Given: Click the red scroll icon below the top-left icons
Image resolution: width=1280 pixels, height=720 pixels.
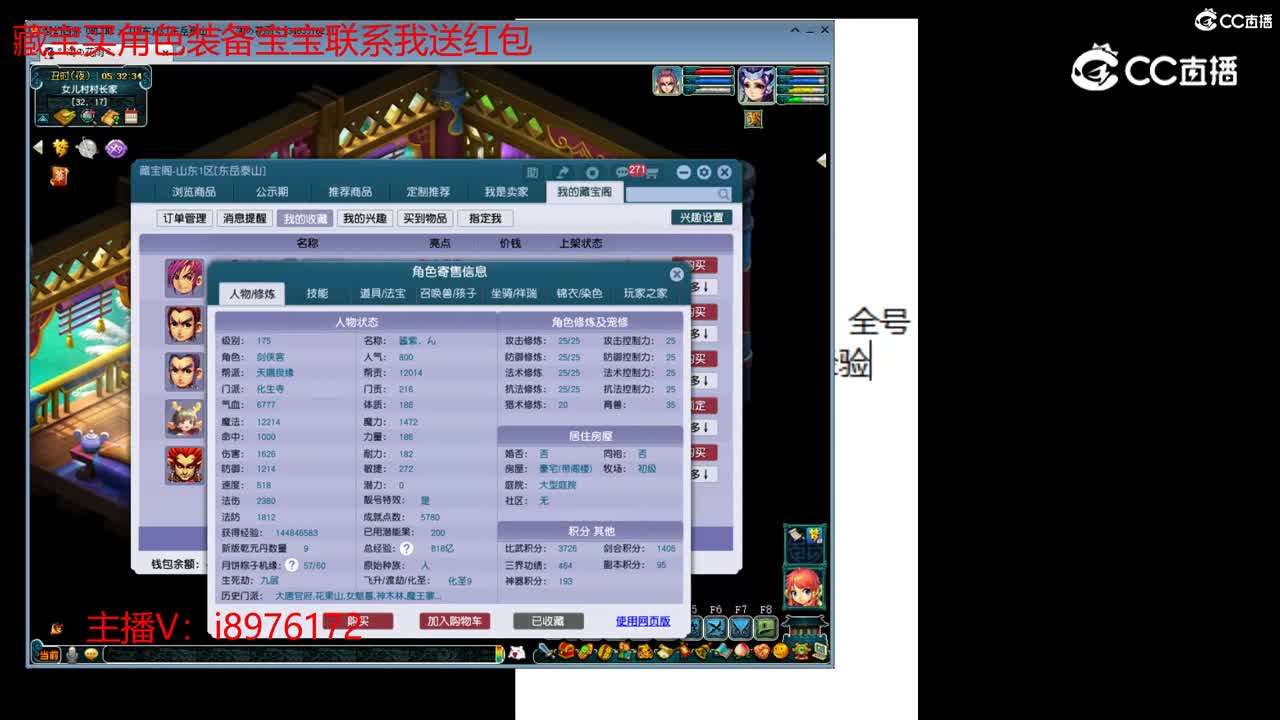Looking at the screenshot, I should coord(59,177).
